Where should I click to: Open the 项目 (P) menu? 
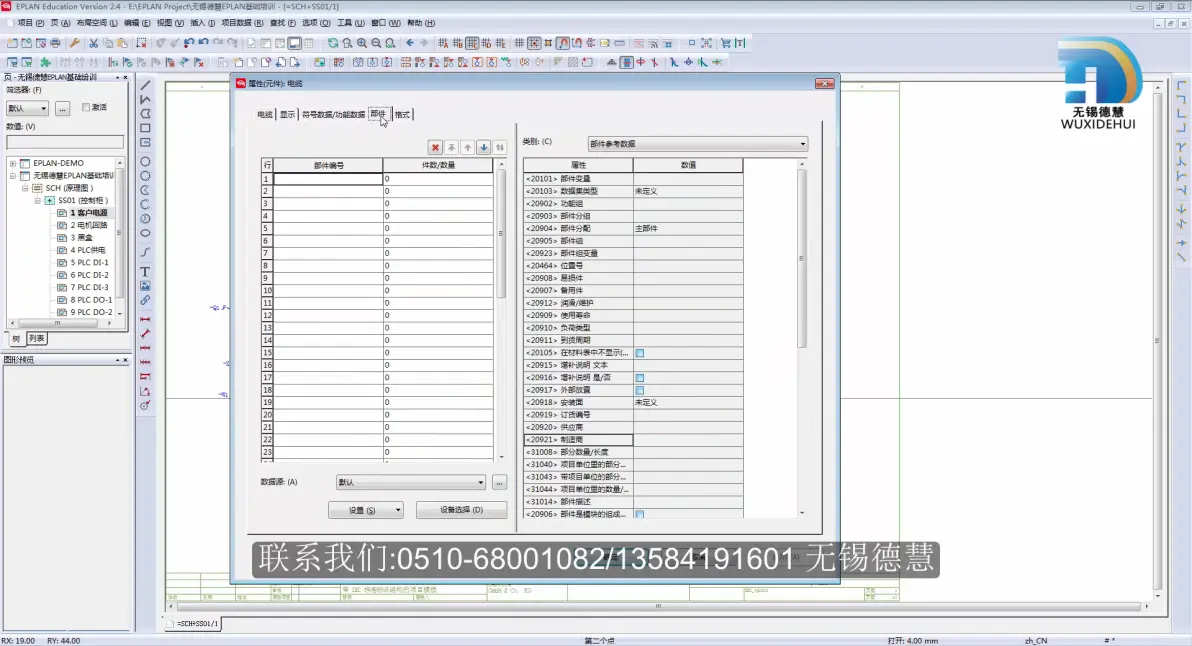click(30, 23)
